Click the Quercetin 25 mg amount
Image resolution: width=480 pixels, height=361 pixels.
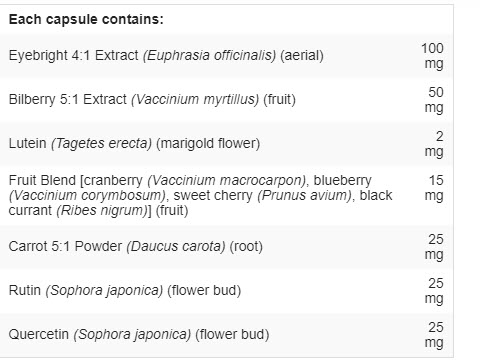pos(434,335)
